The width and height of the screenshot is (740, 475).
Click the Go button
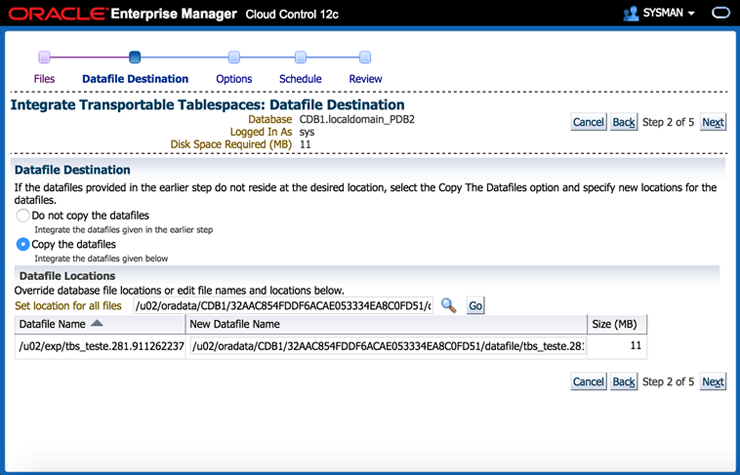point(475,305)
